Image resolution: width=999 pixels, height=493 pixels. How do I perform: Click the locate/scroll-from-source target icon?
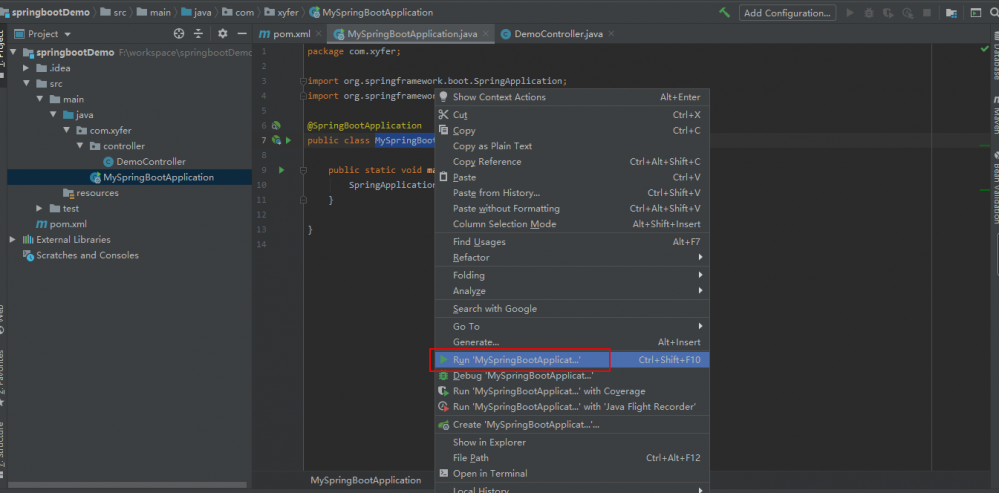[x=179, y=33]
